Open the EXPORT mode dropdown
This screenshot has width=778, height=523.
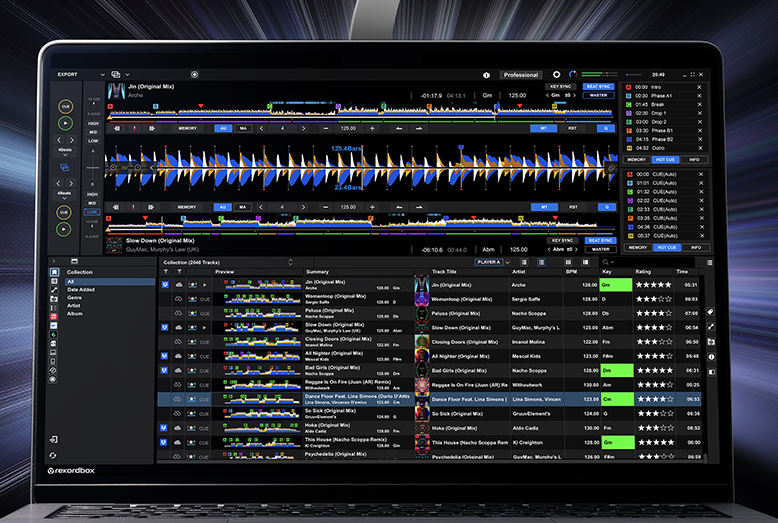point(102,75)
